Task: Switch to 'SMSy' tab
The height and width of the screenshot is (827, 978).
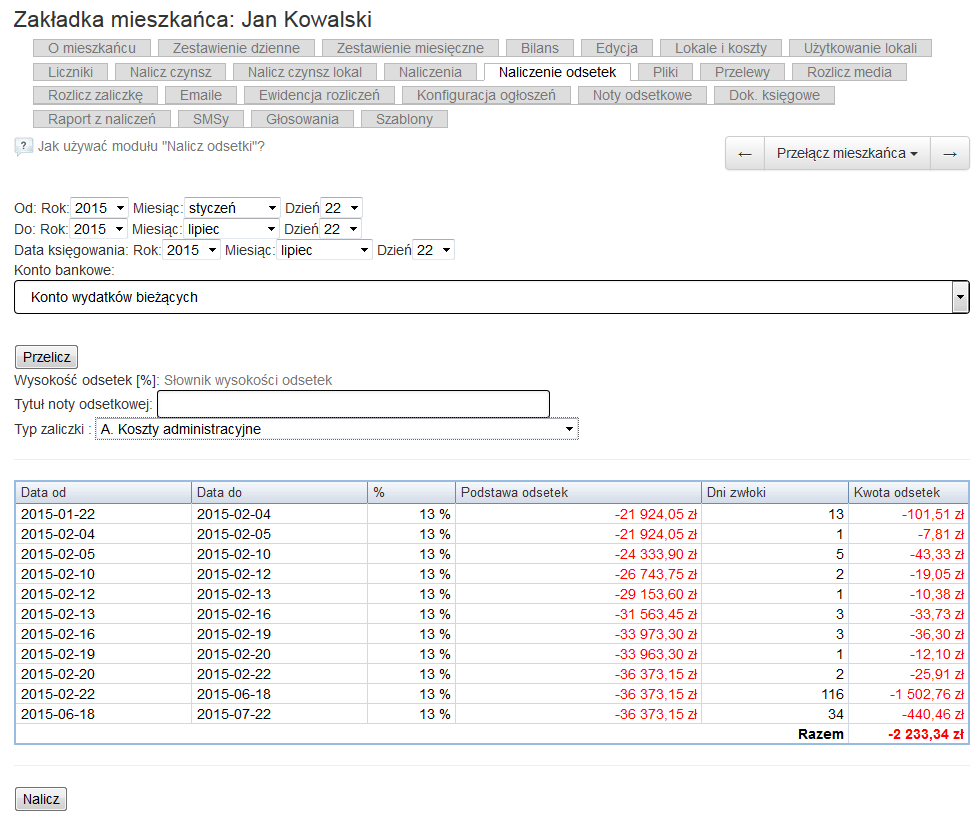Action: click(211, 119)
